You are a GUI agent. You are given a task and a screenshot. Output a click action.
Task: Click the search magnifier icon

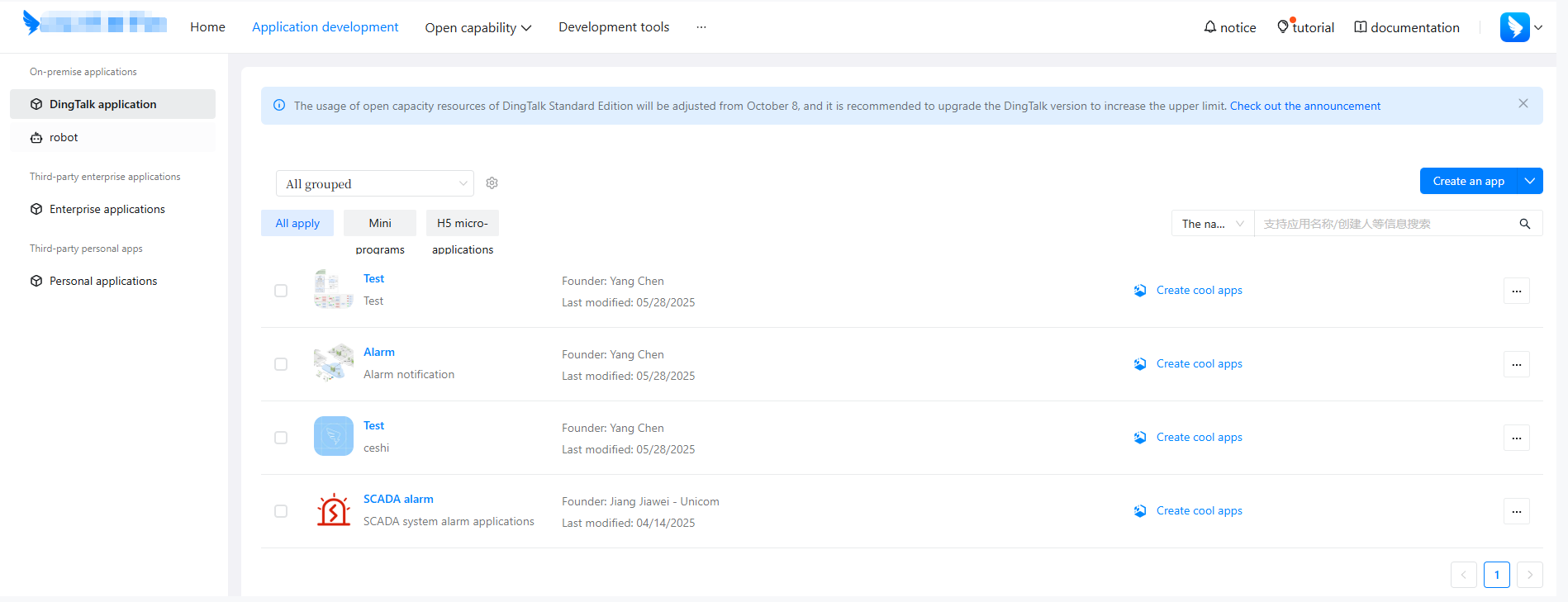(1524, 224)
